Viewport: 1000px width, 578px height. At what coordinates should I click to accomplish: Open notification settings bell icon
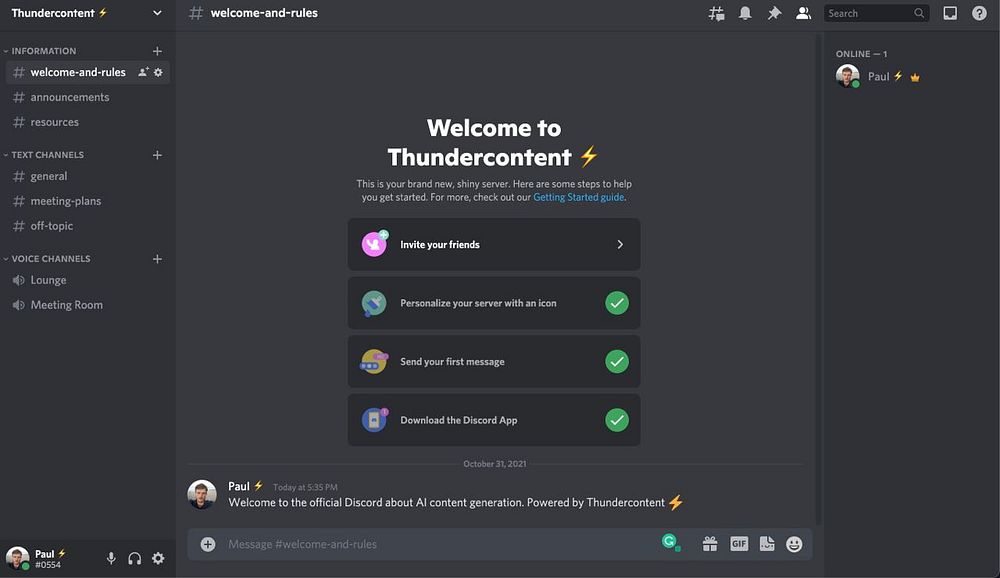pos(745,13)
